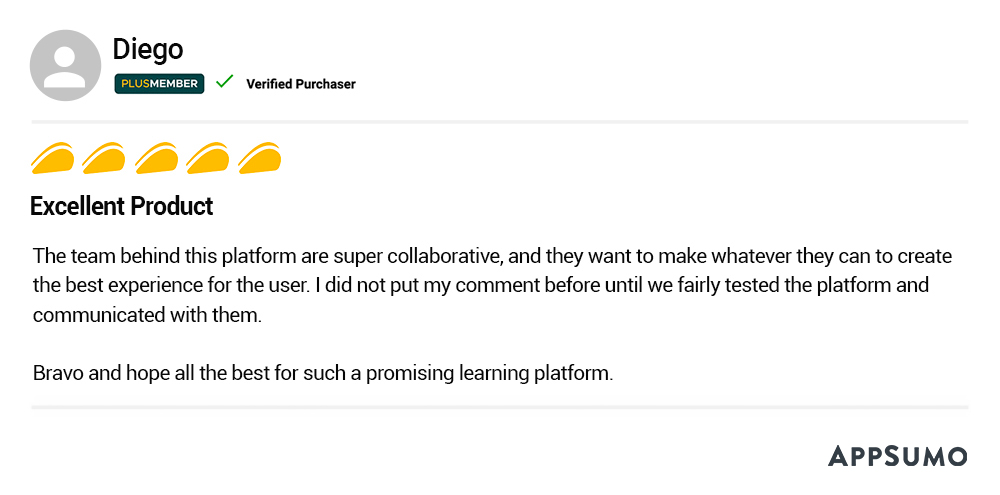Open the AppSumo logo link
This screenshot has width=1000, height=495.
coord(897,456)
